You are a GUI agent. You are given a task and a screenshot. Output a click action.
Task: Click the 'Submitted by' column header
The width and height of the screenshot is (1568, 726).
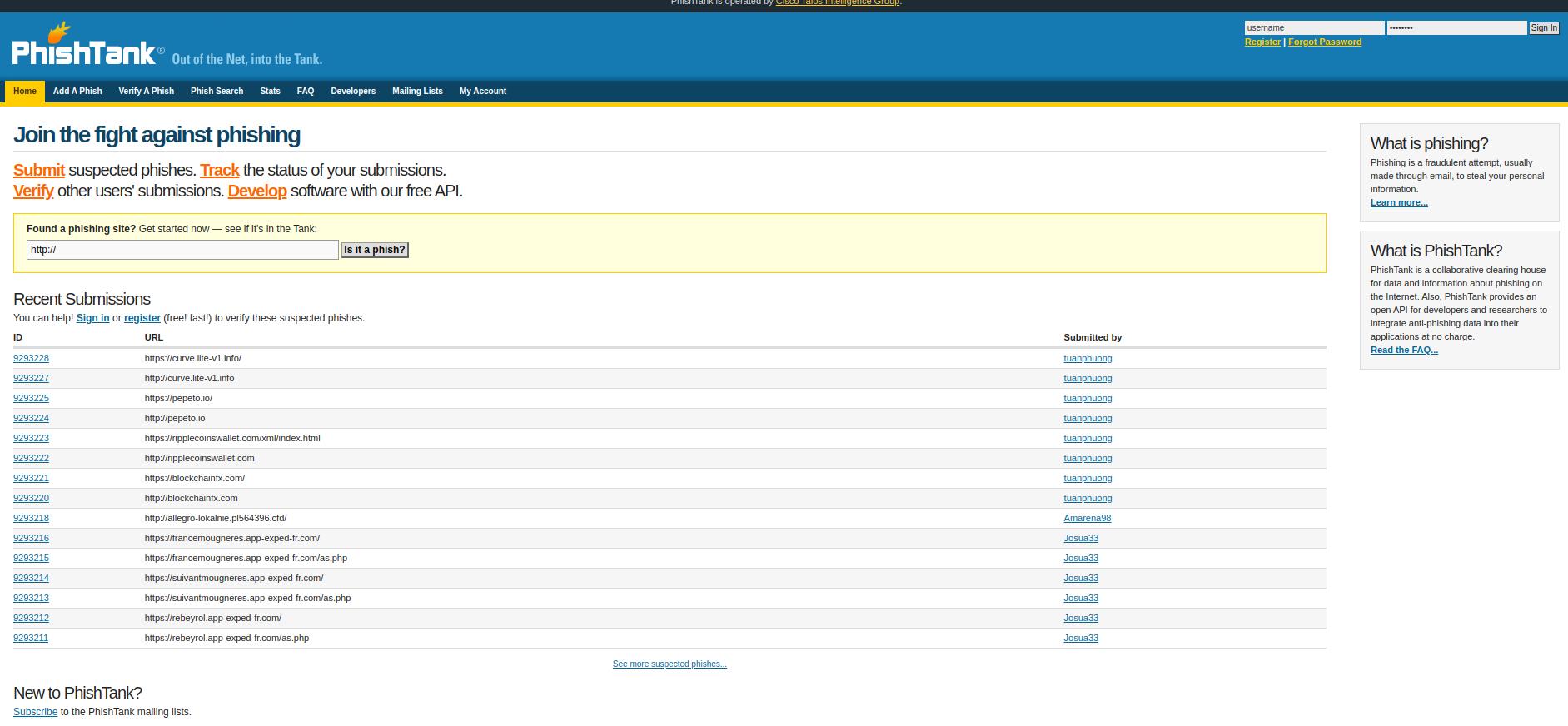1093,337
